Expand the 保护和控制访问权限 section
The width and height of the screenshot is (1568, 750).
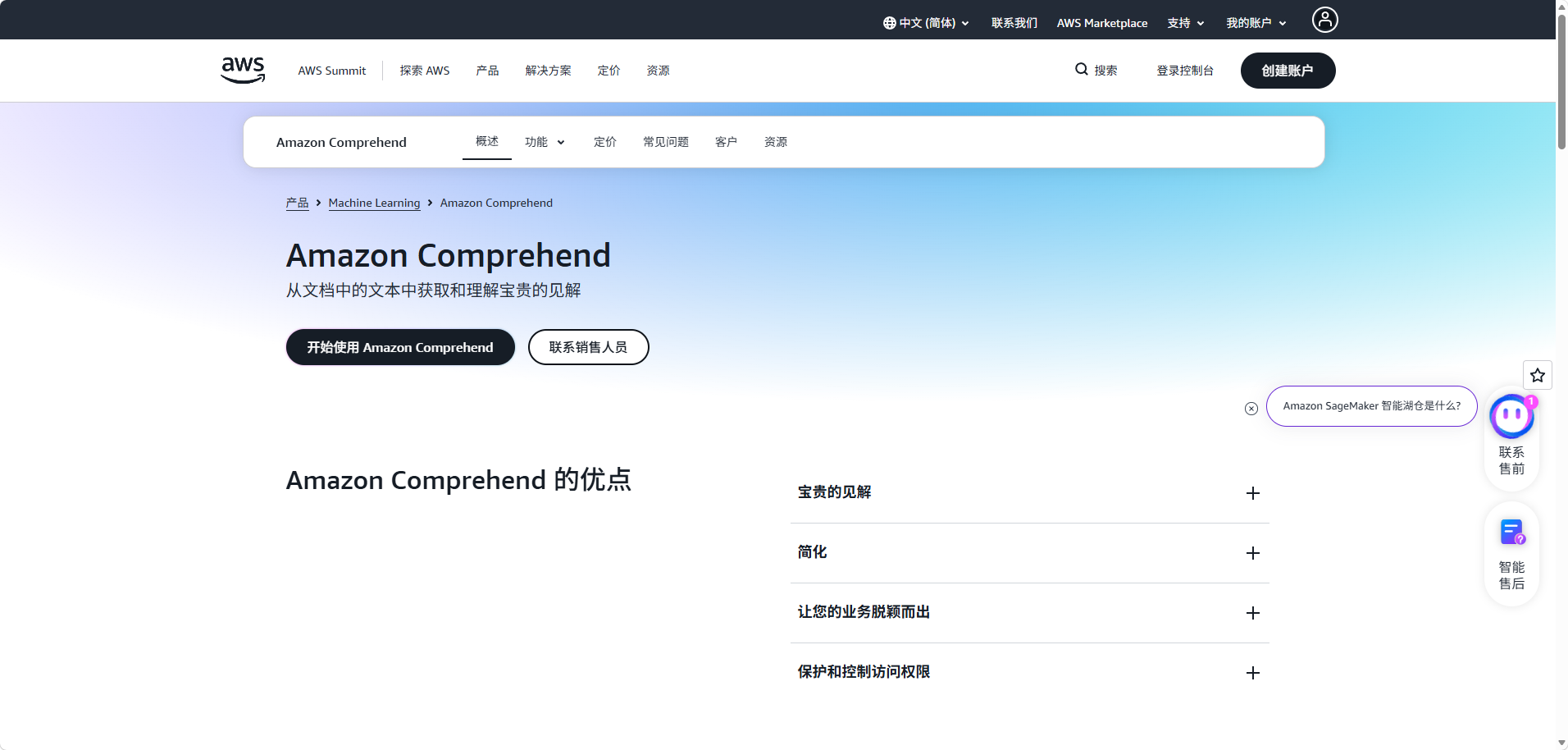pyautogui.click(x=1029, y=672)
